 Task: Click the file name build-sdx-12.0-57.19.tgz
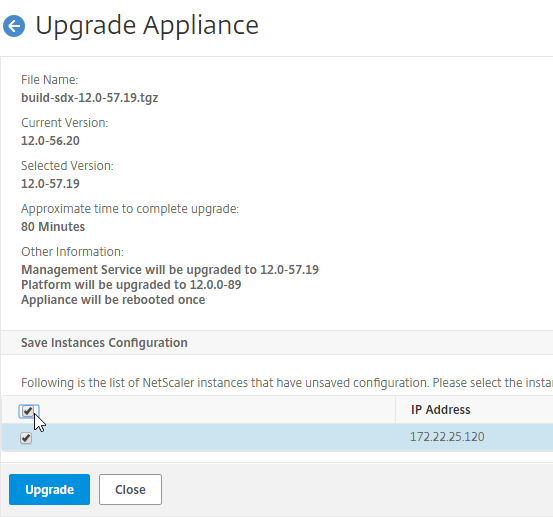coord(90,98)
